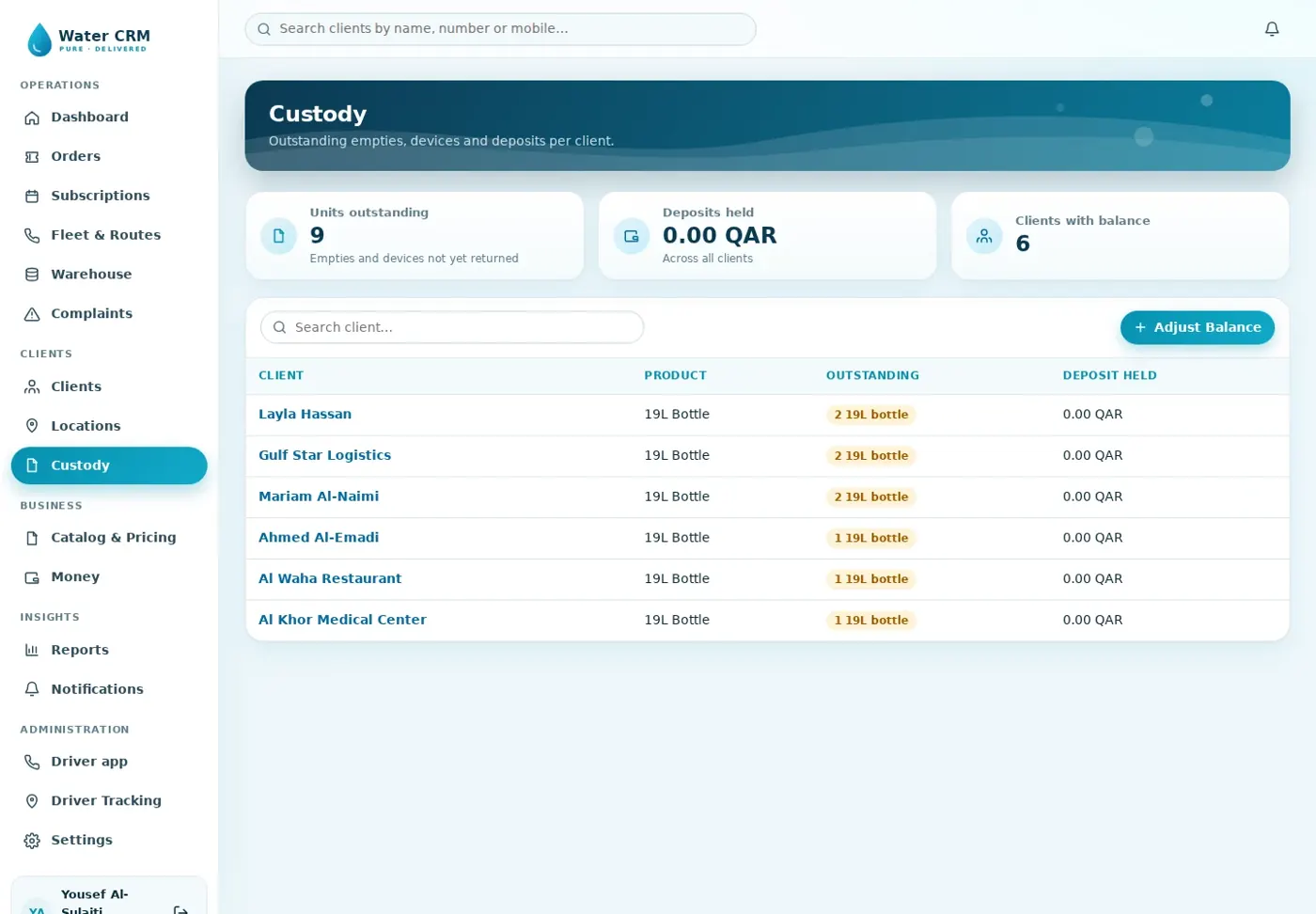Viewport: 1316px width, 914px height.
Task: Click the Warehouse database icon
Action: (x=32, y=275)
